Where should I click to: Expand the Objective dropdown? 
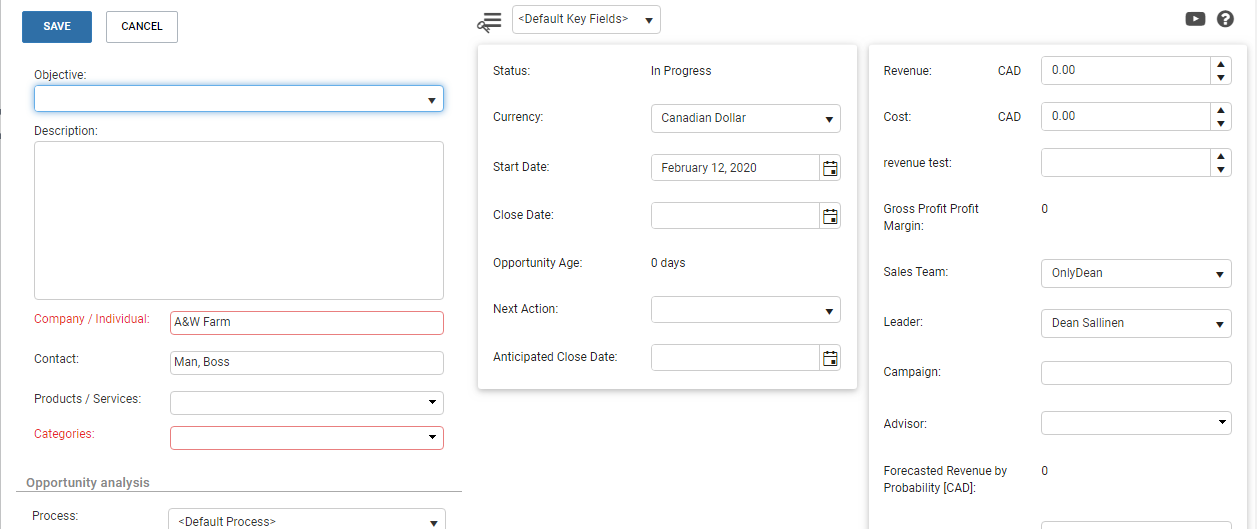[x=239, y=98]
